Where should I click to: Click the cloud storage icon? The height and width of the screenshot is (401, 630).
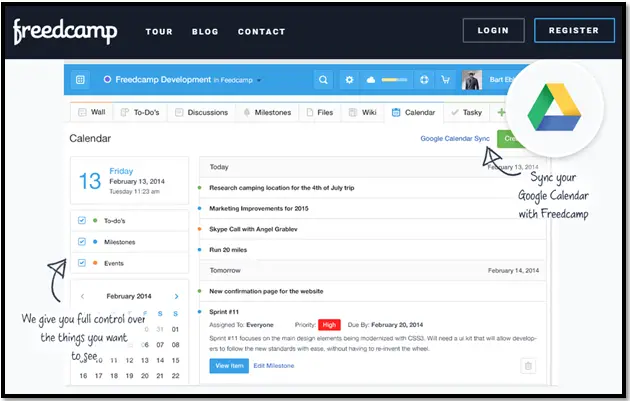[370, 80]
